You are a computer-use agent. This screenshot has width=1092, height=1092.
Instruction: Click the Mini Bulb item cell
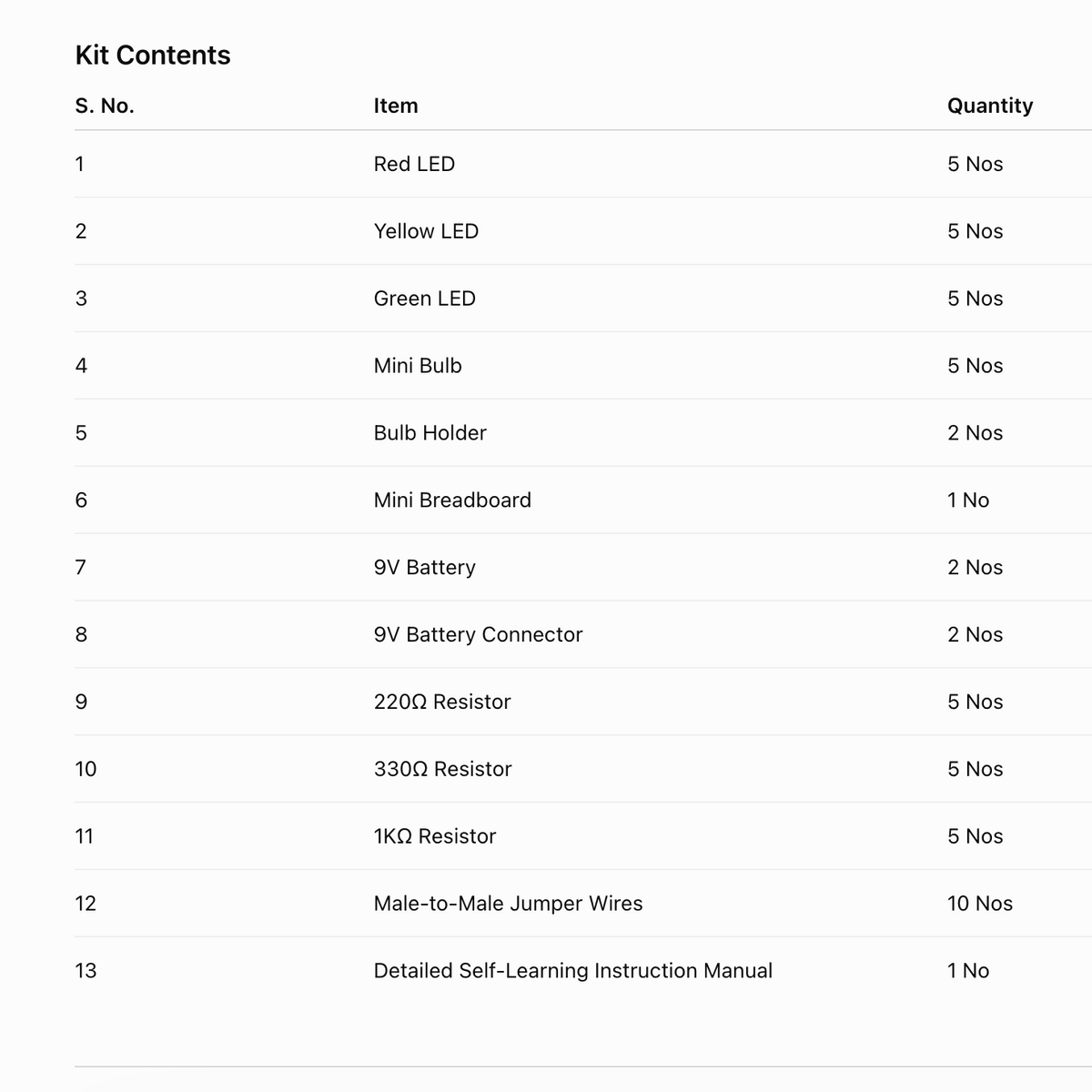coord(418,366)
